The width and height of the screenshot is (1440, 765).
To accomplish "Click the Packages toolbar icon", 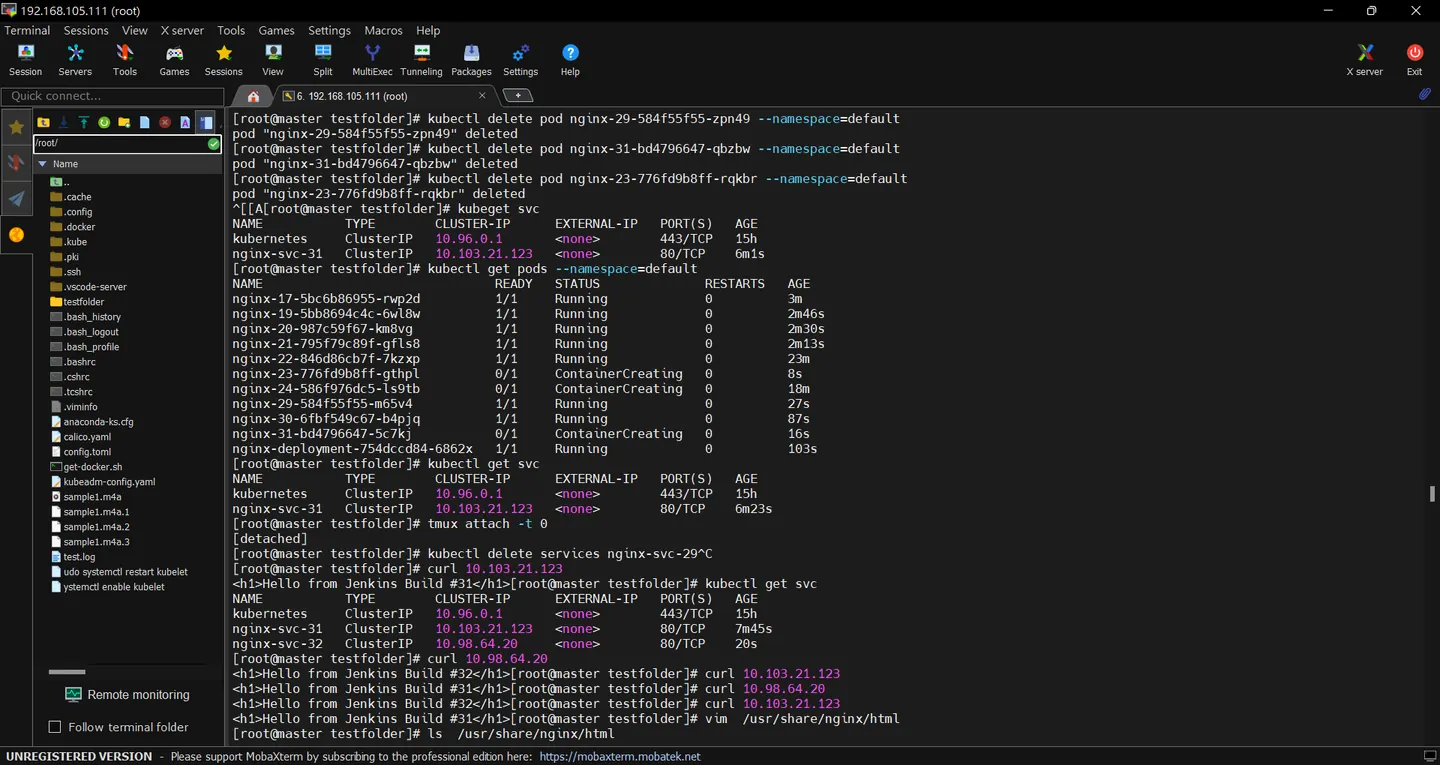I will pyautogui.click(x=471, y=60).
